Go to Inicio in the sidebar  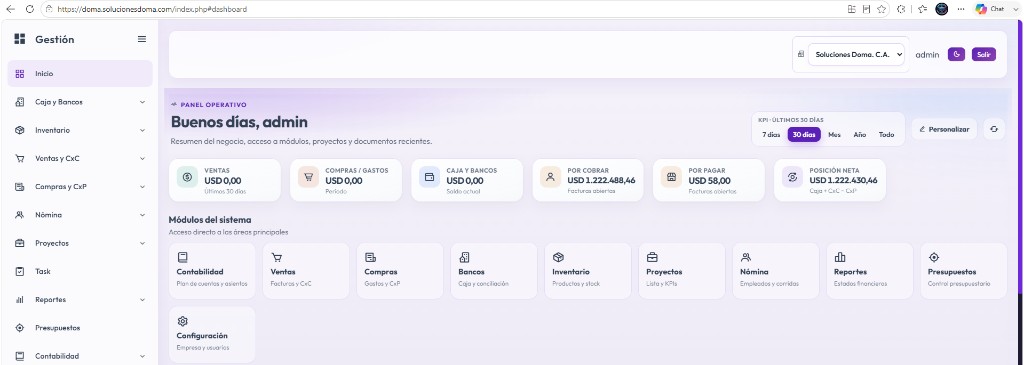coord(80,74)
